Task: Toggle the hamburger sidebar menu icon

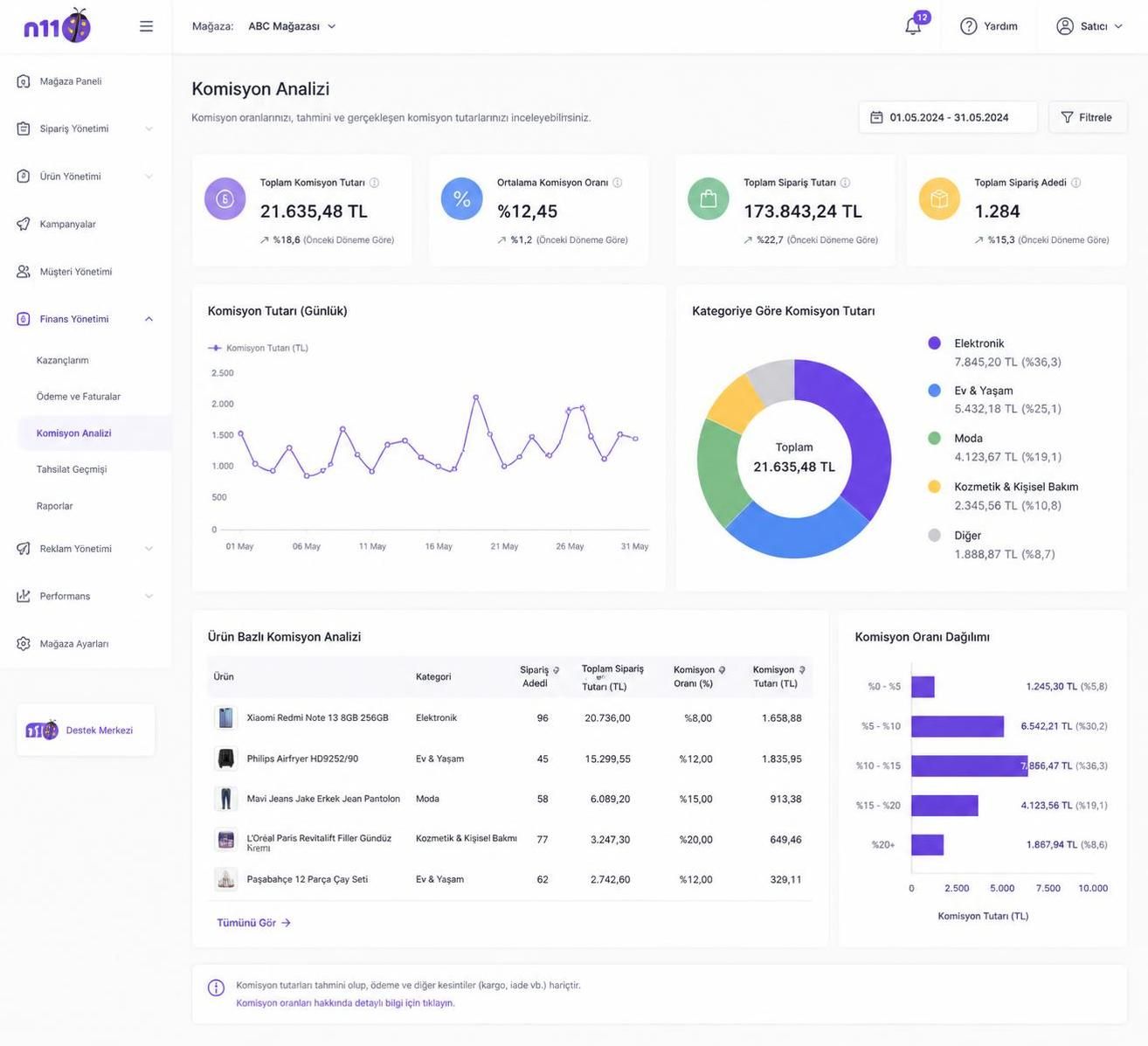Action: pos(146,26)
